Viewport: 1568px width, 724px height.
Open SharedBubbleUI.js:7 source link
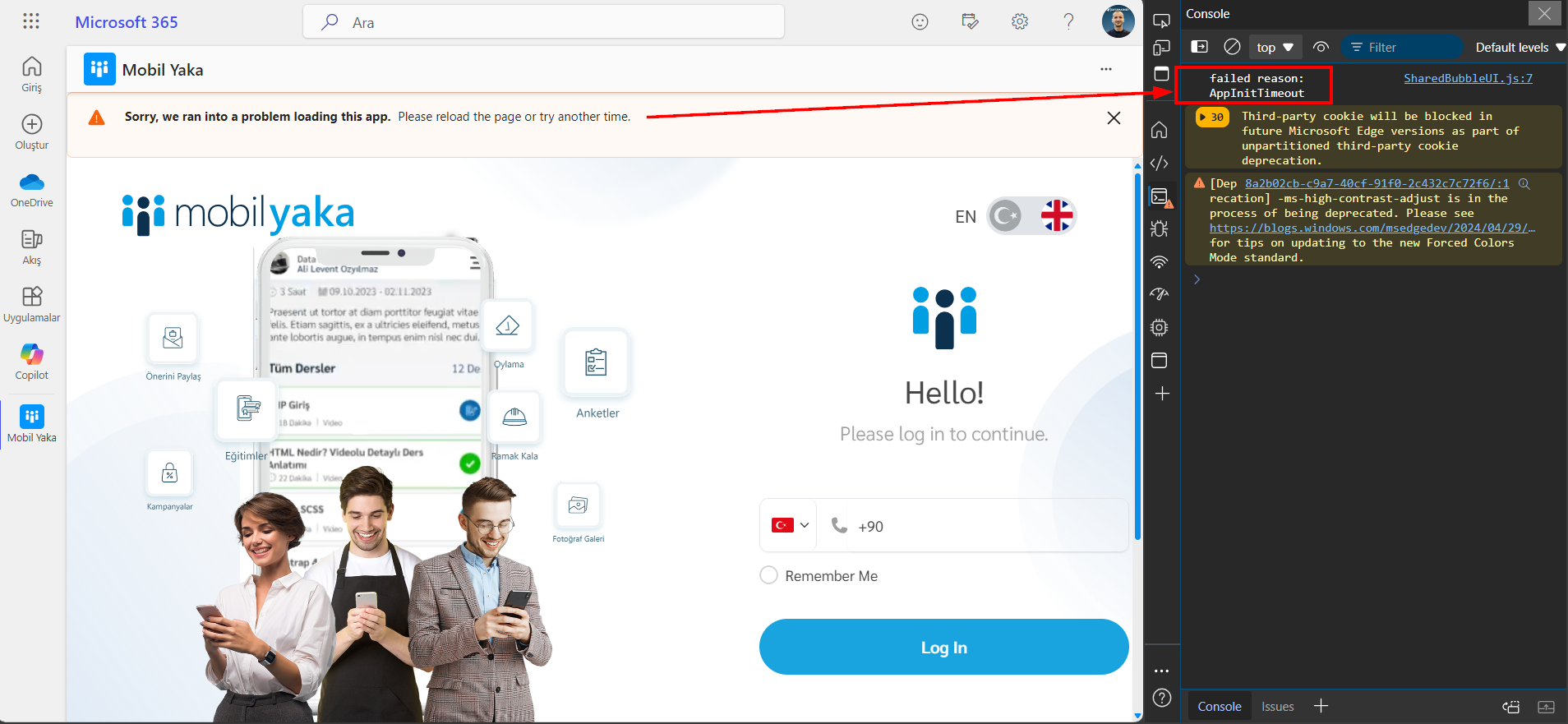[x=1468, y=78]
